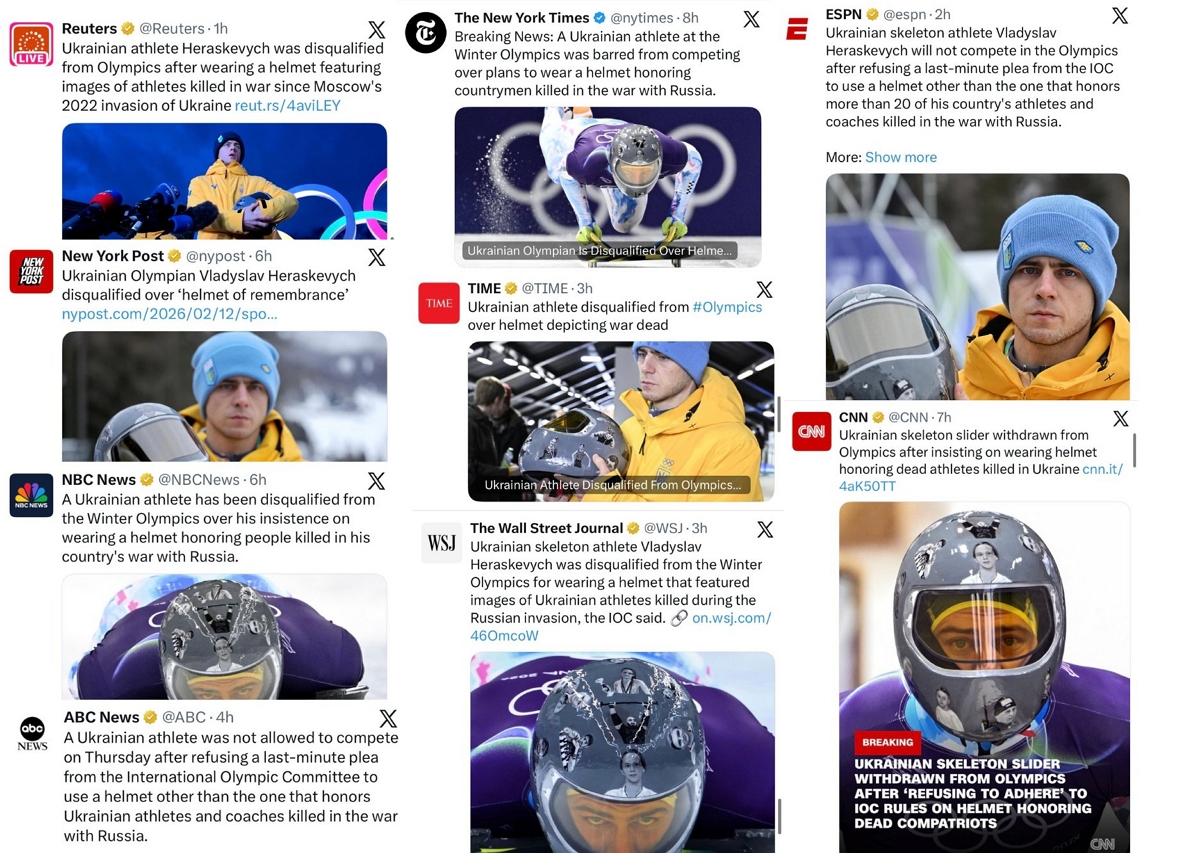1200x853 pixels.
Task: Click the Wall Street Journal WSJ avatar
Action: [441, 543]
